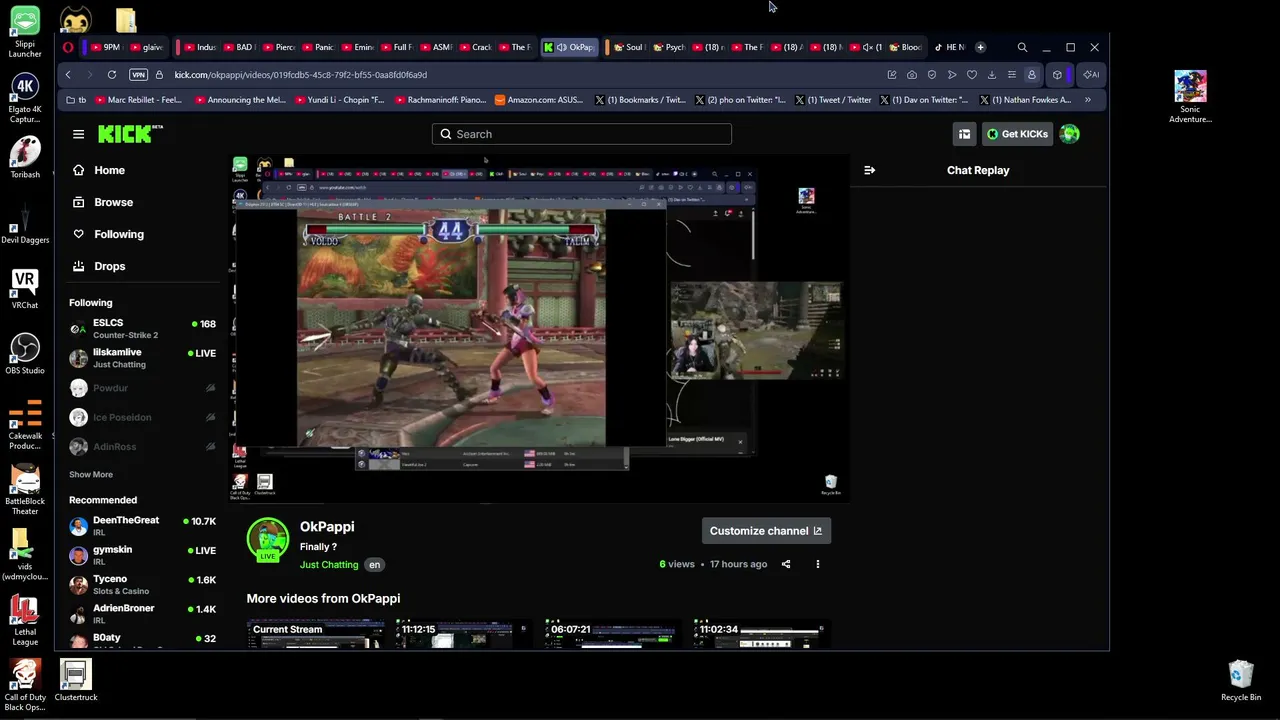Click the Customize channel button

(x=766, y=531)
